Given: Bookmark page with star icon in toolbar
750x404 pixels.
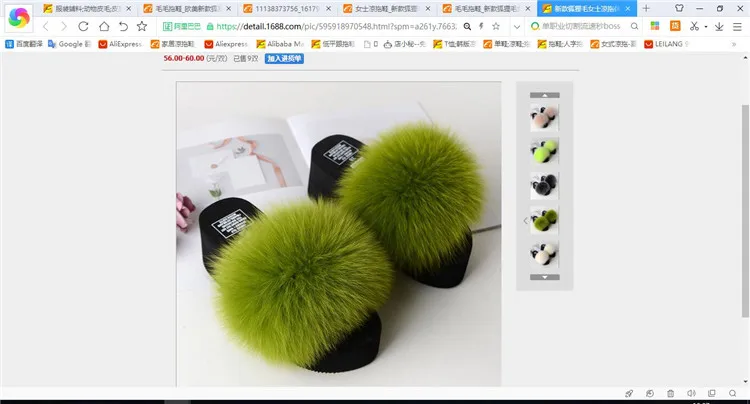Looking at the screenshot, I should (142, 26).
